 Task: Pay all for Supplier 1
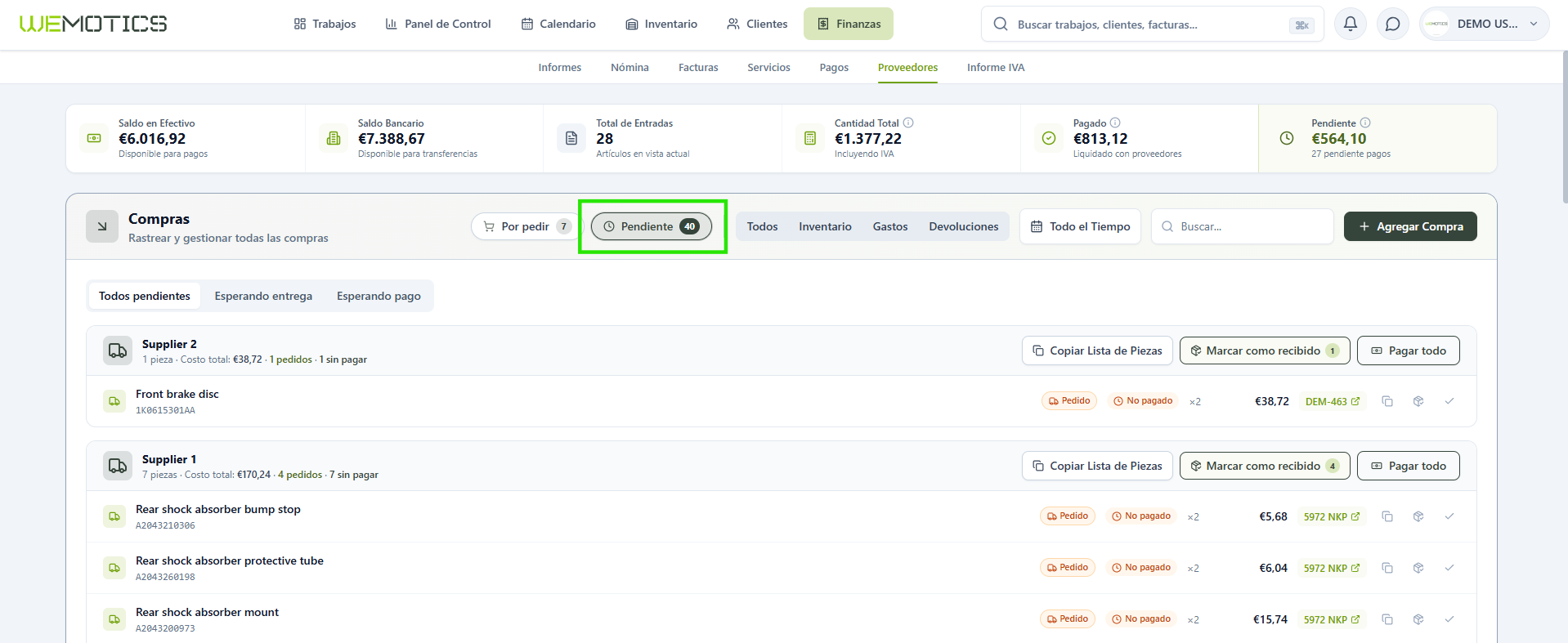point(1409,466)
